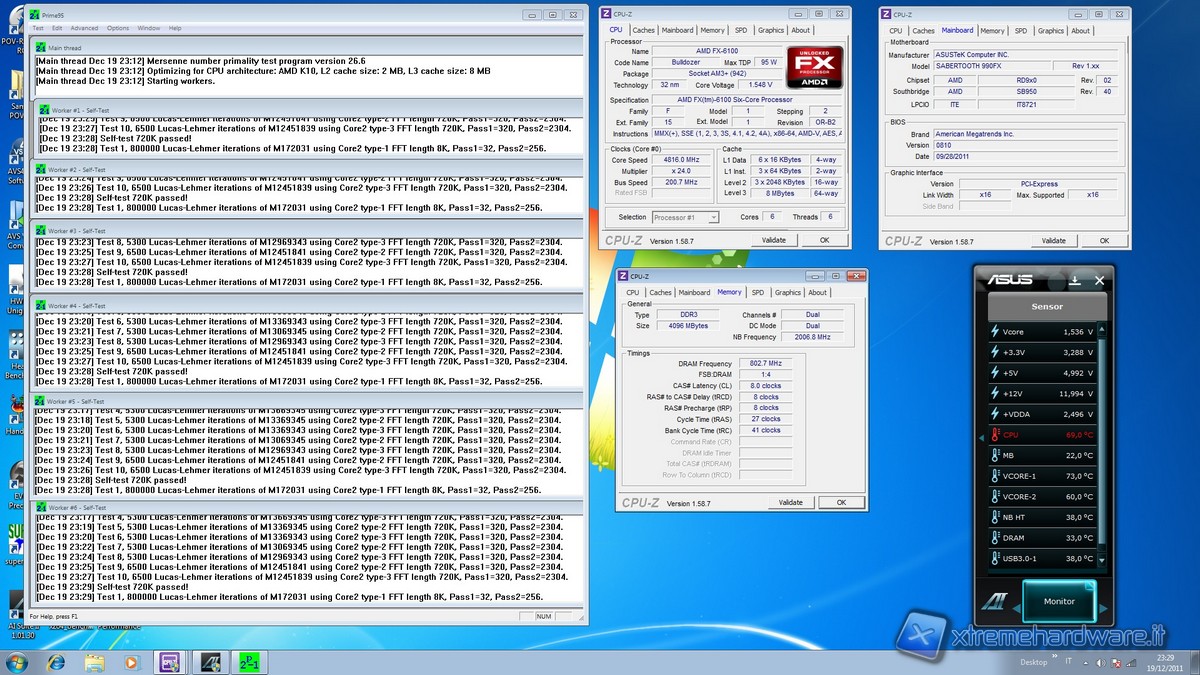Open the Advanced menu in Prime95
This screenshot has height=675, width=1200.
pos(84,28)
